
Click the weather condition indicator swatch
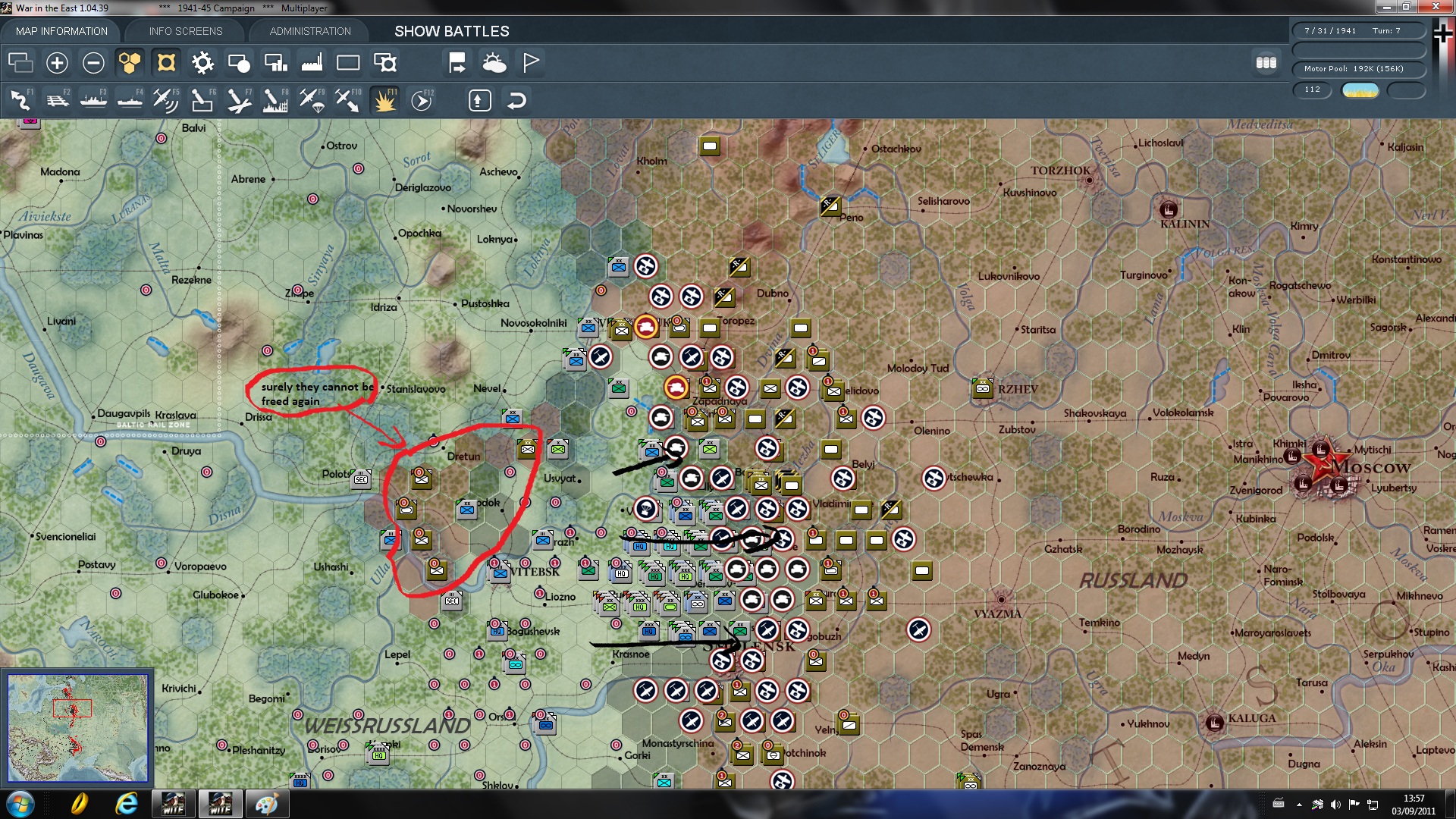coord(1360,90)
